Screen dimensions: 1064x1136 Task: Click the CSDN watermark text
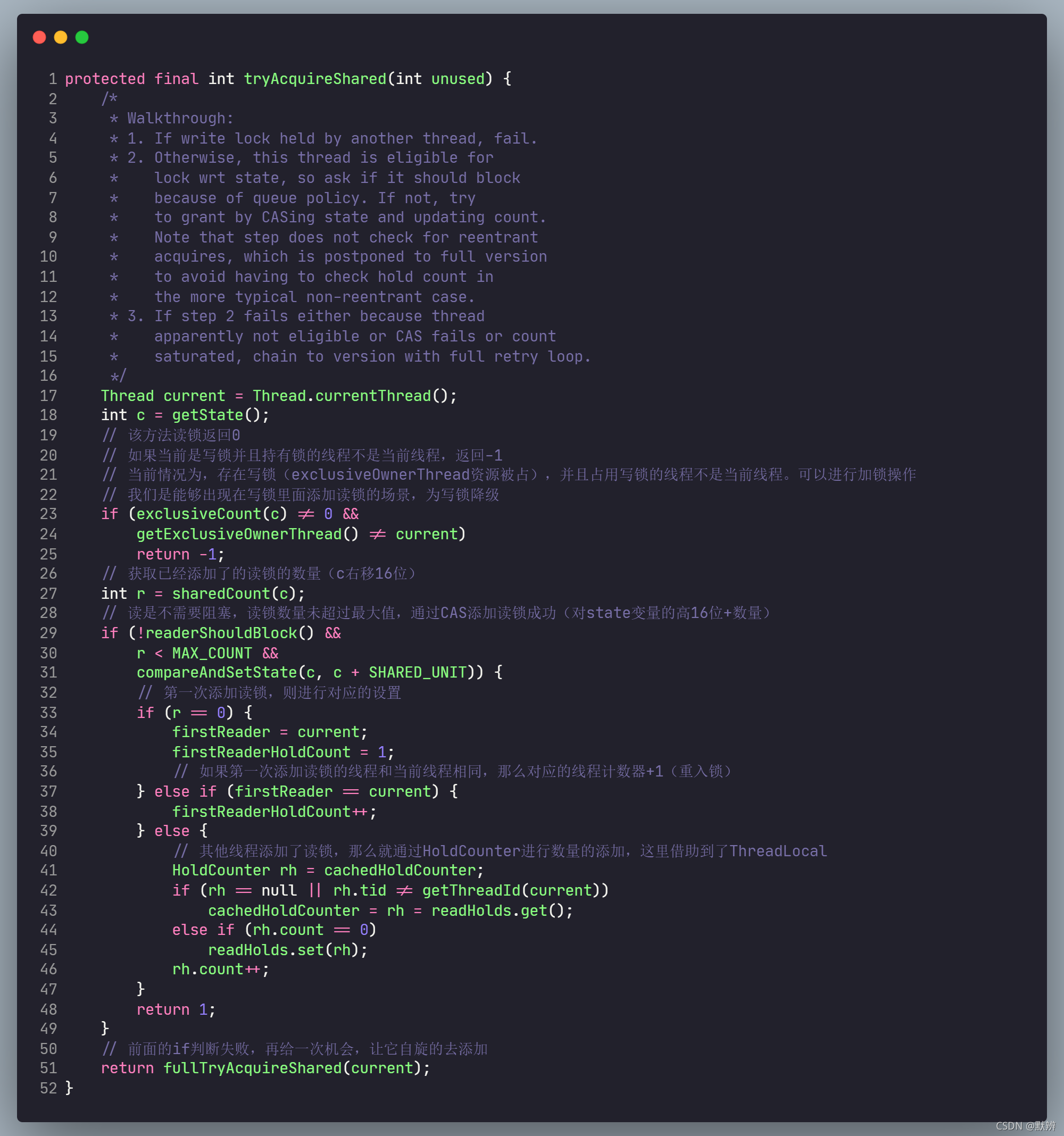point(1025,1125)
